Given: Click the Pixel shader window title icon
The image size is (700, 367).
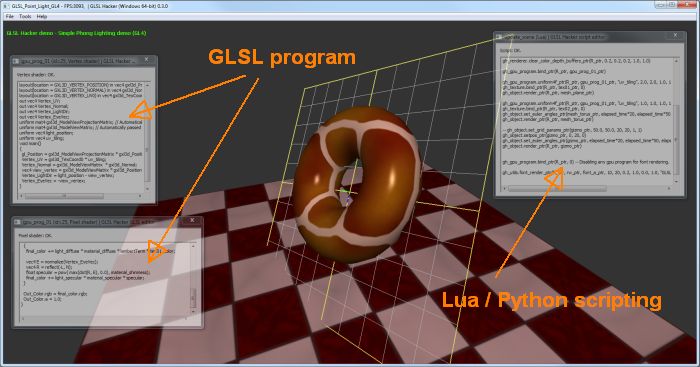Looking at the screenshot, I should click(x=17, y=222).
